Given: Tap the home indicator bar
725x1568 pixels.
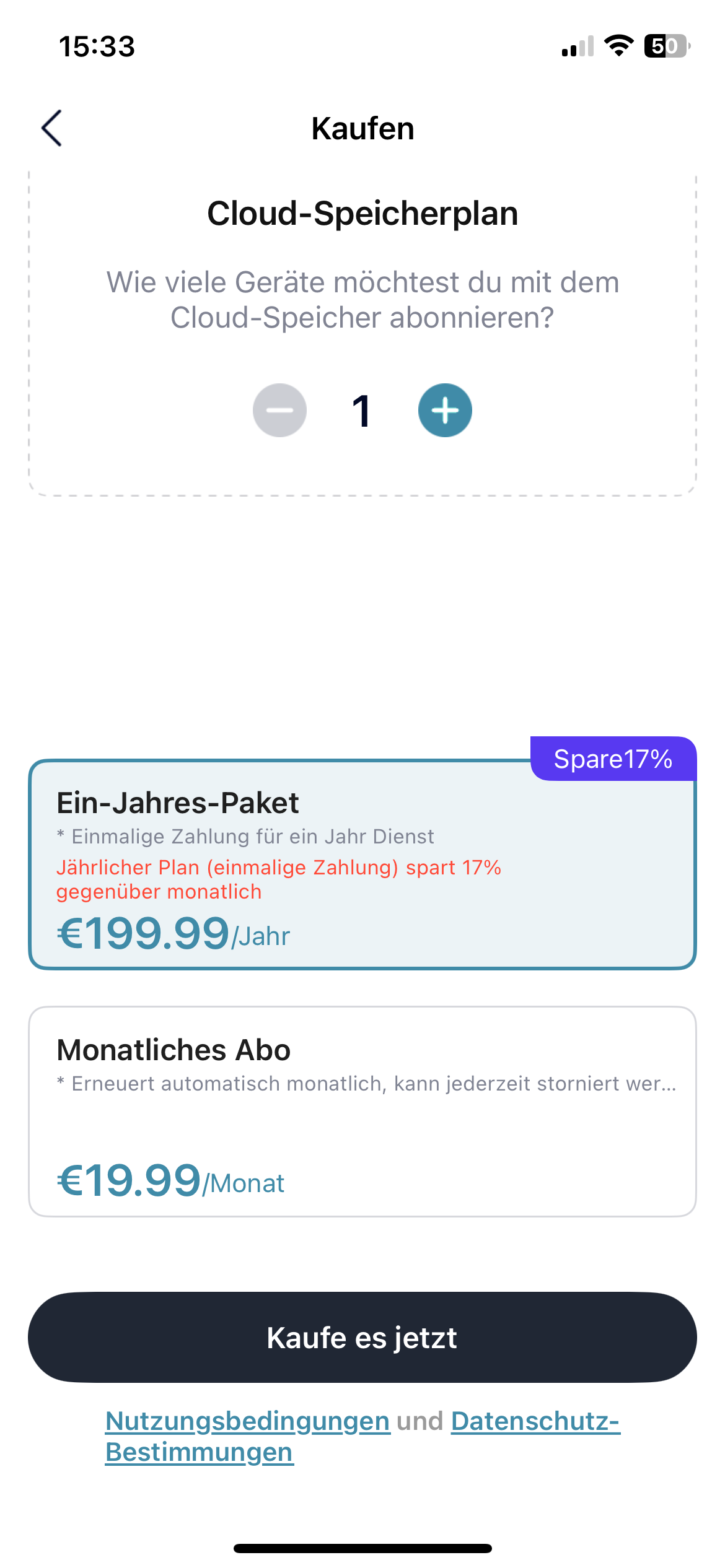Looking at the screenshot, I should (362, 1548).
